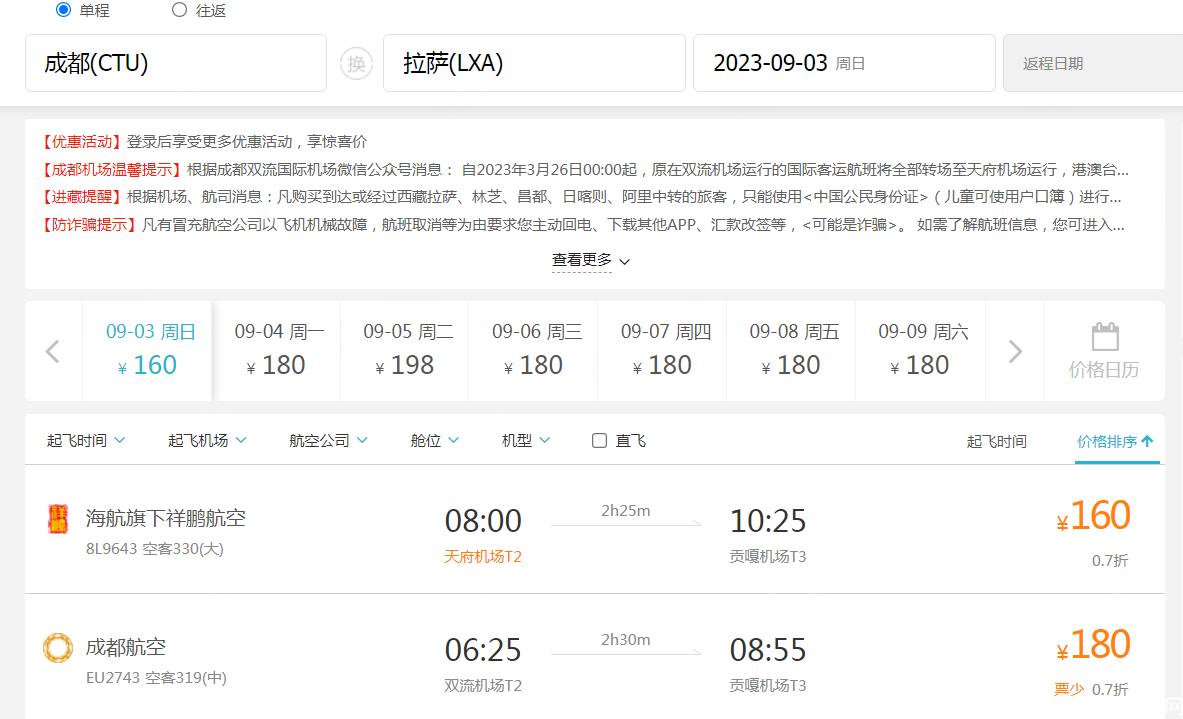The width and height of the screenshot is (1183, 719).
Task: Click the 成都(CTU) departure city field
Action: (x=176, y=63)
